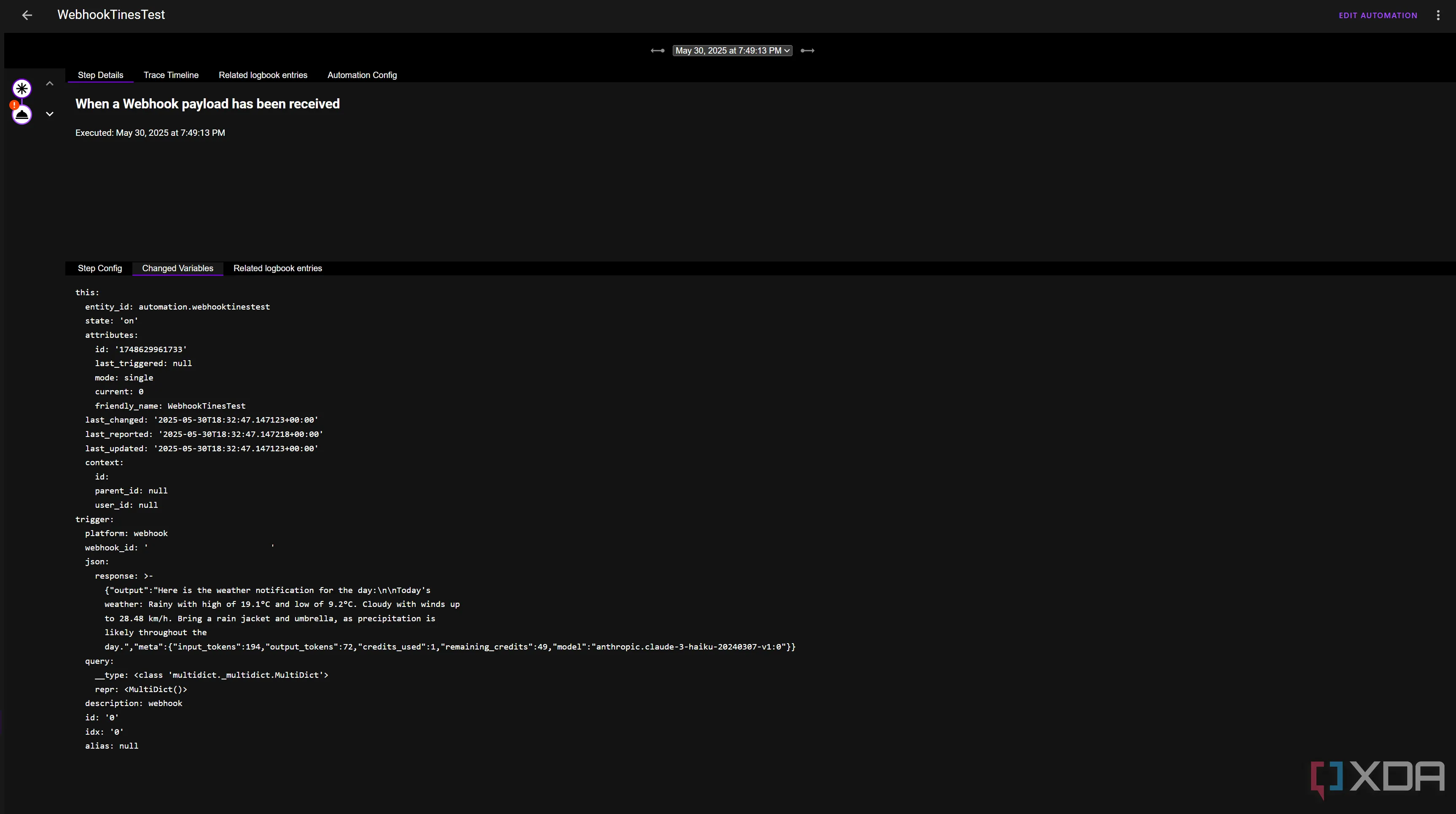Select the Step Details tab
This screenshot has width=1456, height=814.
click(100, 75)
